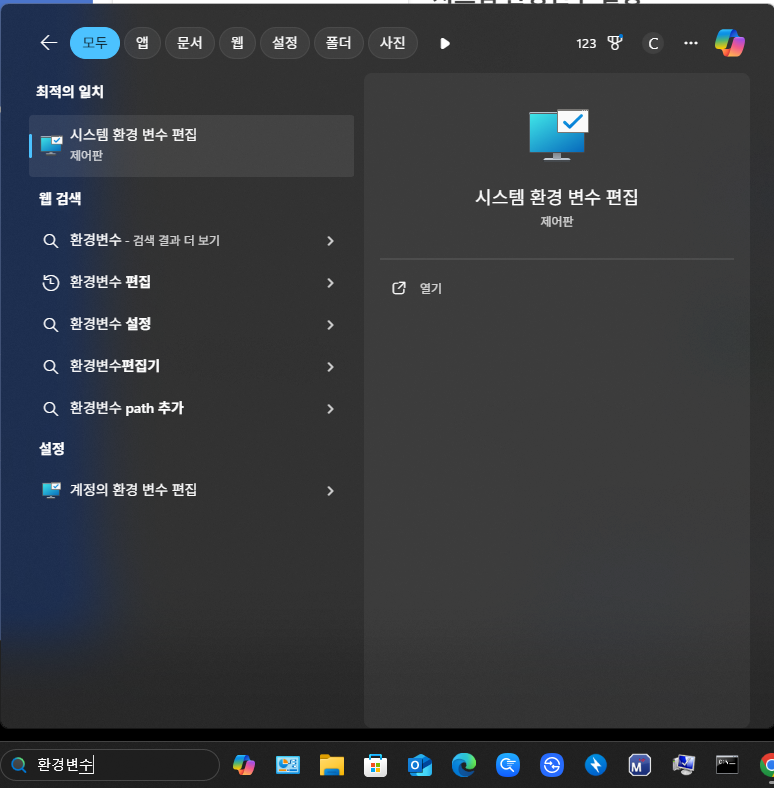Expand arrow next to 환경변수편집기

pyautogui.click(x=330, y=367)
